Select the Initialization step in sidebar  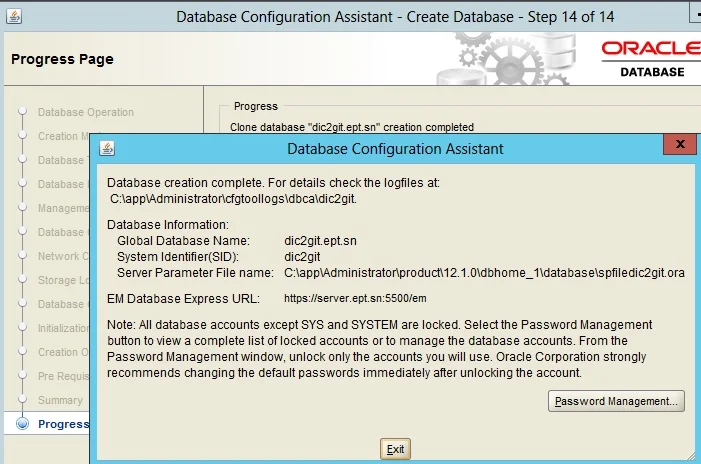click(x=63, y=328)
